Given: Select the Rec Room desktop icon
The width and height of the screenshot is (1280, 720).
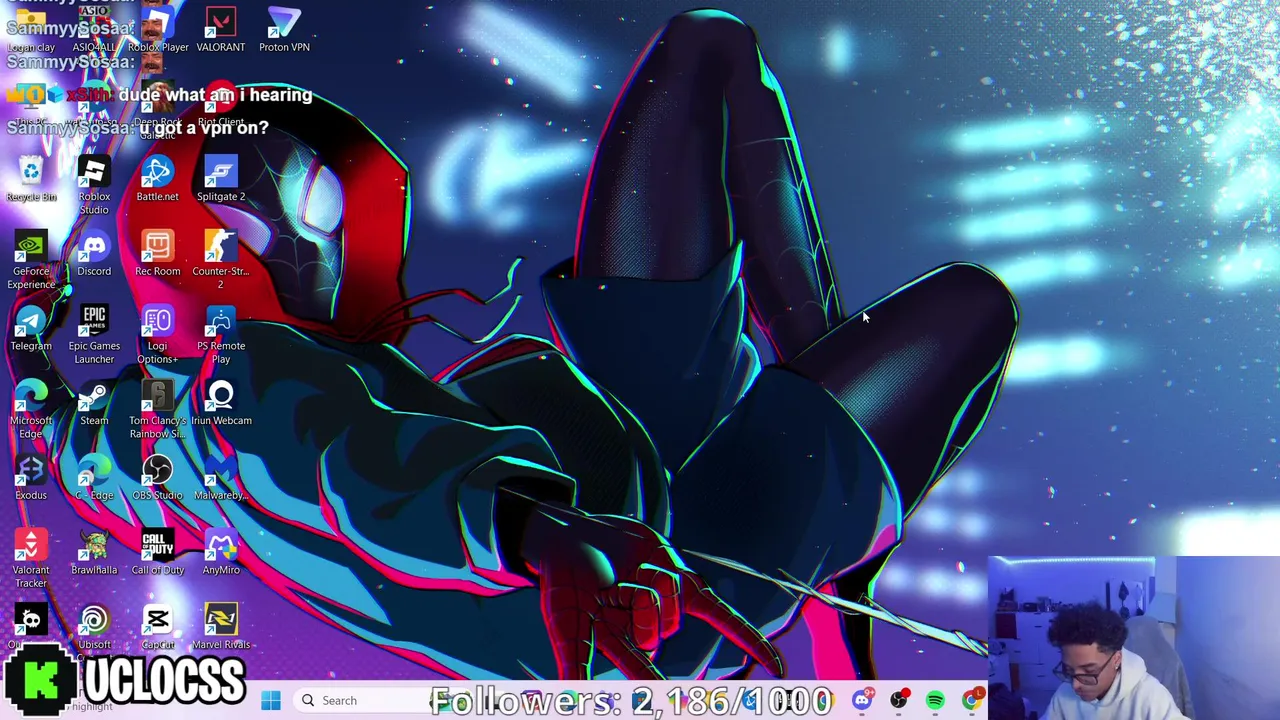Looking at the screenshot, I should pos(157,254).
